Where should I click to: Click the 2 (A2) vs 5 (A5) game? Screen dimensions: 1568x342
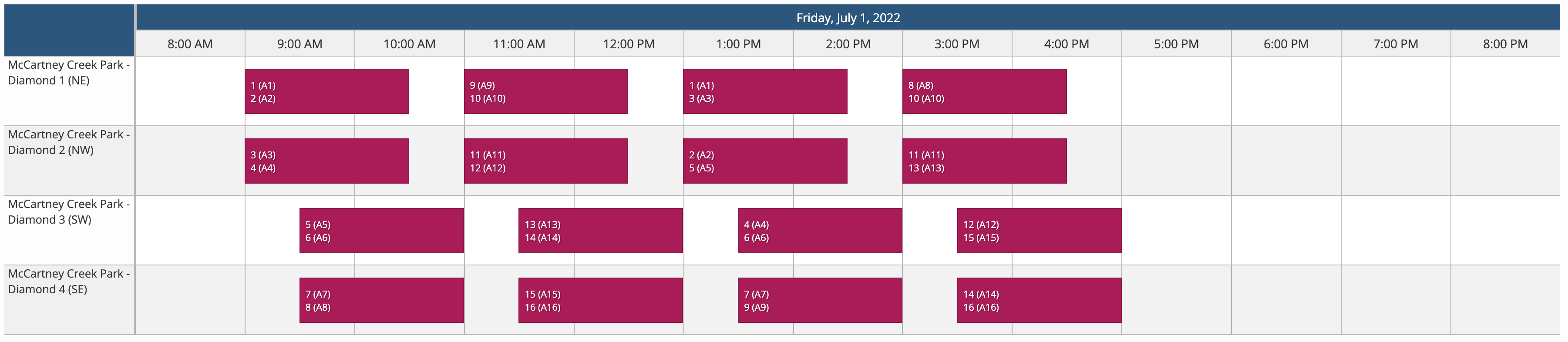click(765, 161)
